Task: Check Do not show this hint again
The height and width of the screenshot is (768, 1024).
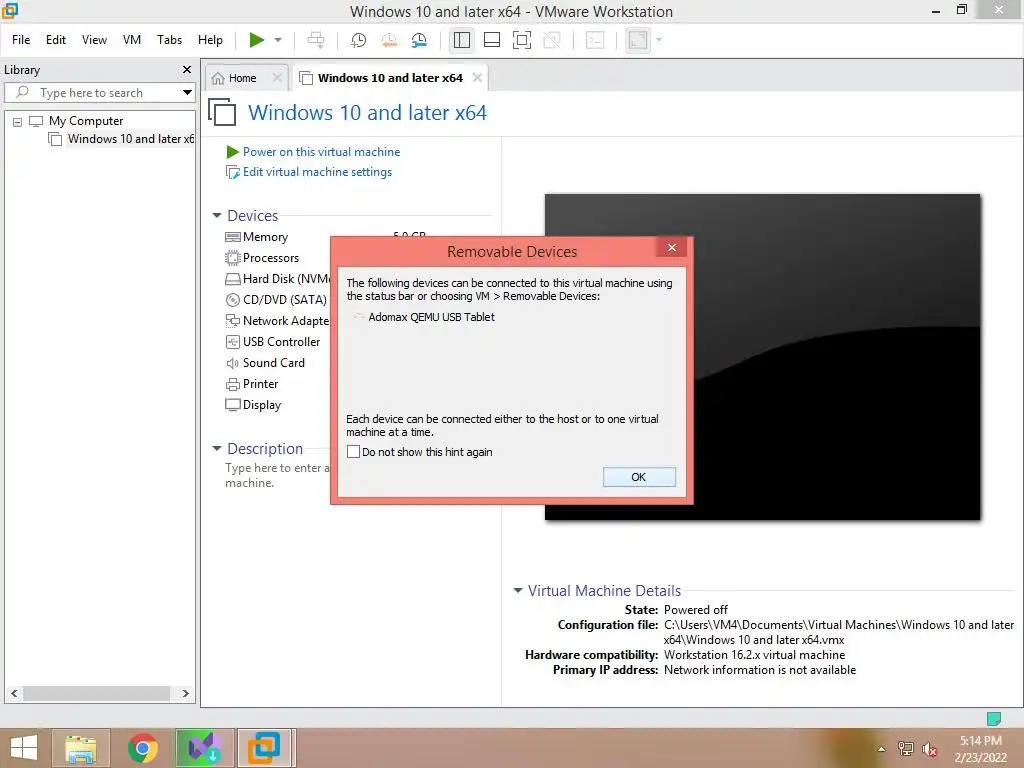Action: pos(353,452)
